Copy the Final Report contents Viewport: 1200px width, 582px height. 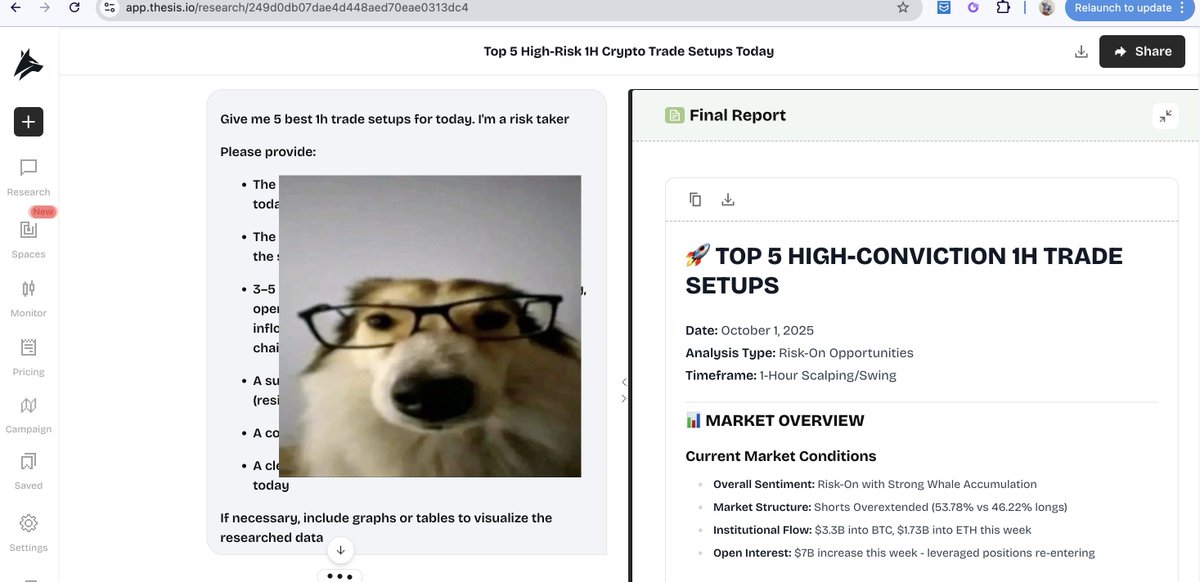[x=695, y=199]
